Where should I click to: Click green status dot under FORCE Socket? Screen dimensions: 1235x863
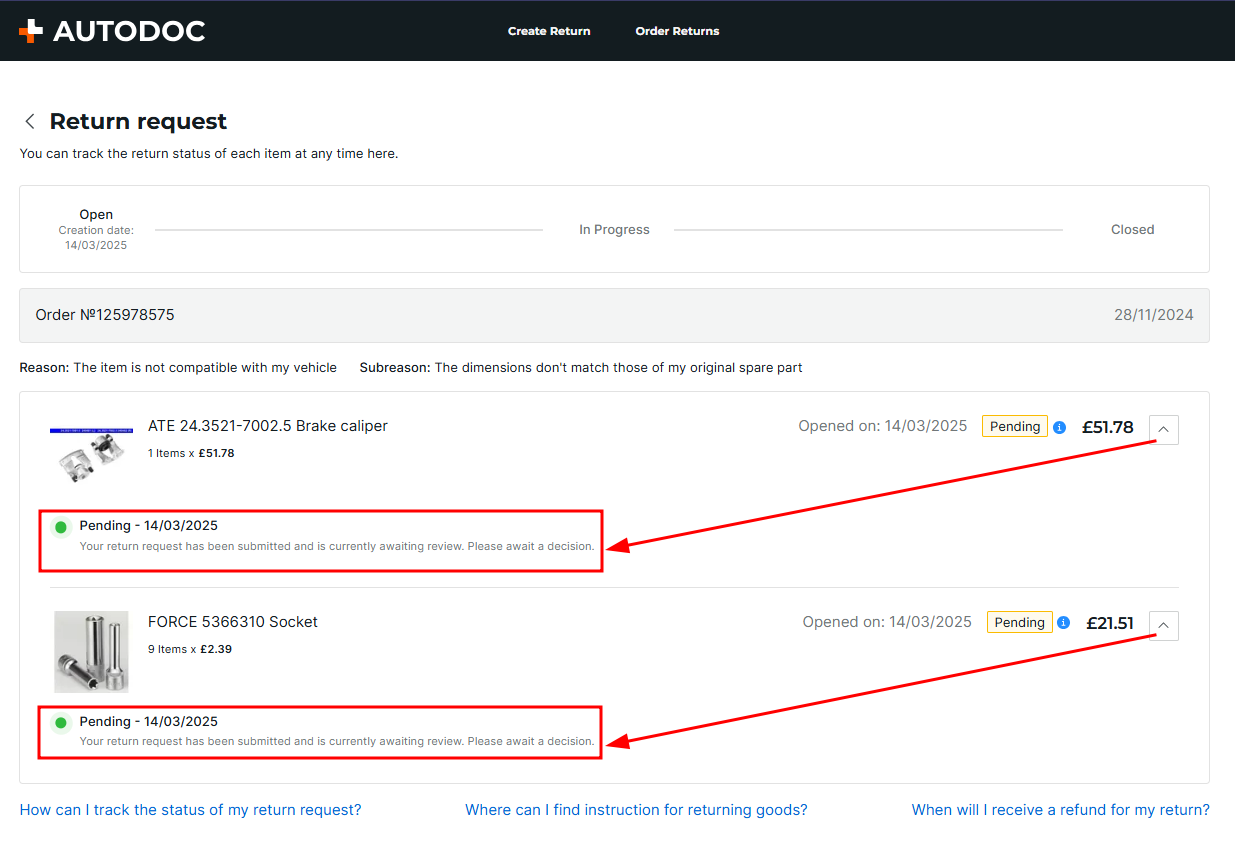(61, 722)
